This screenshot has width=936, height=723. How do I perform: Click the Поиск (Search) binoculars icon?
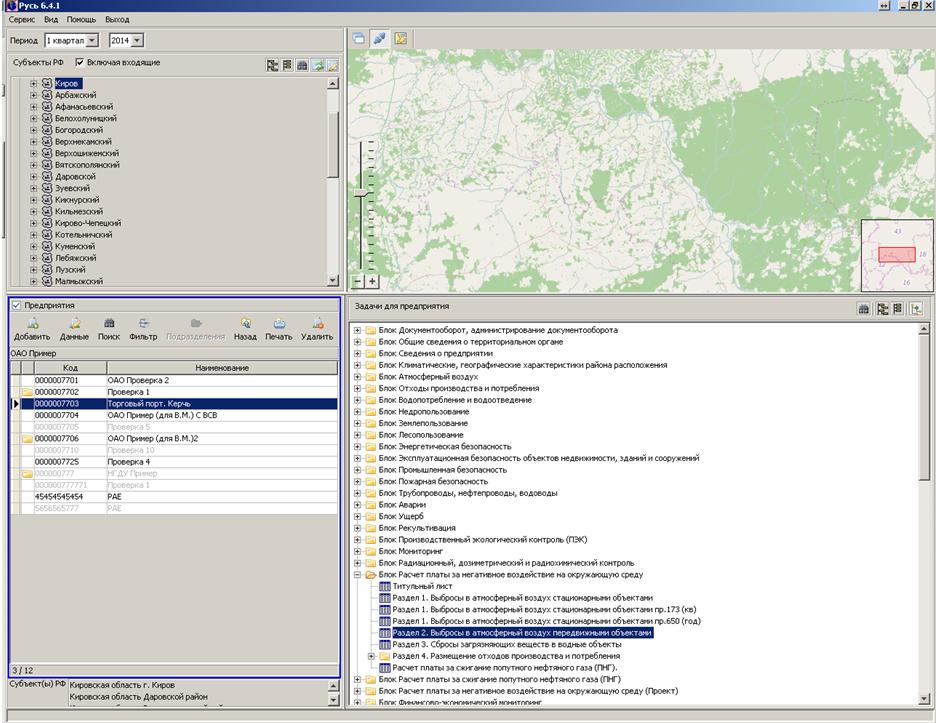108,324
